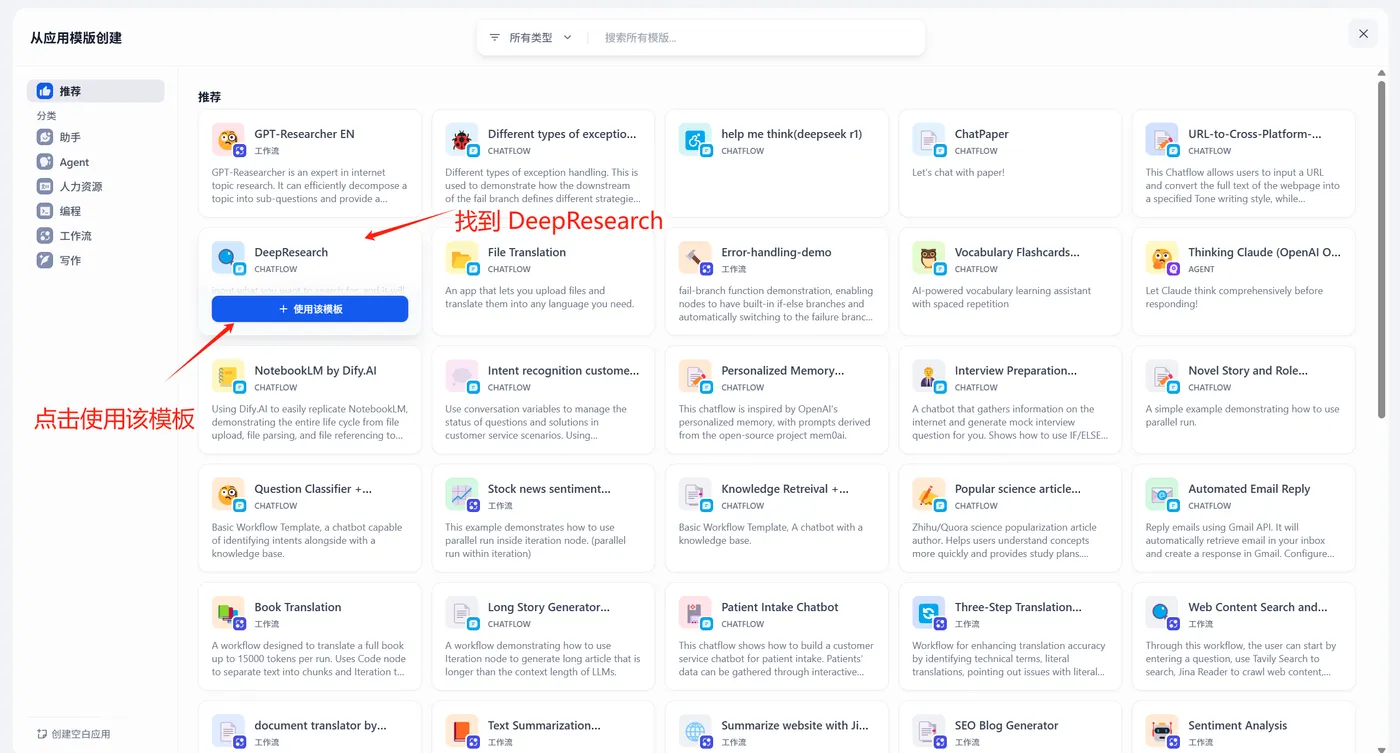
Task: Click the Long Story Generator title
Action: click(x=549, y=607)
